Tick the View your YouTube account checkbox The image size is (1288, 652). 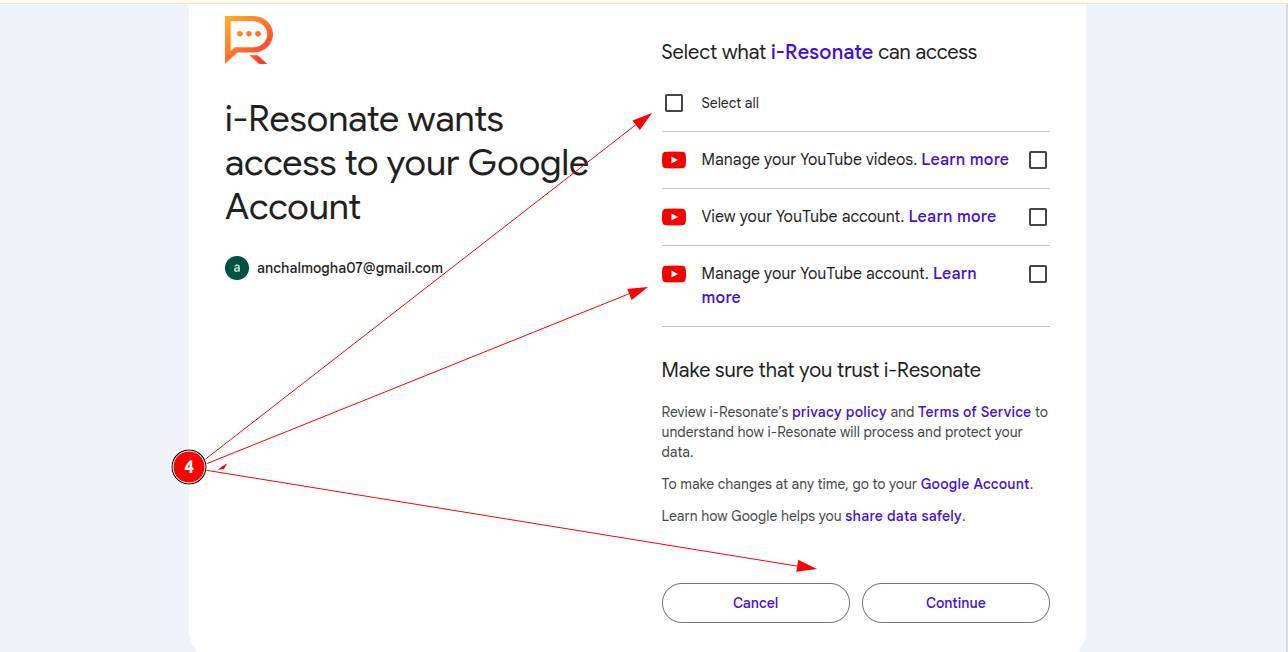coord(1038,217)
